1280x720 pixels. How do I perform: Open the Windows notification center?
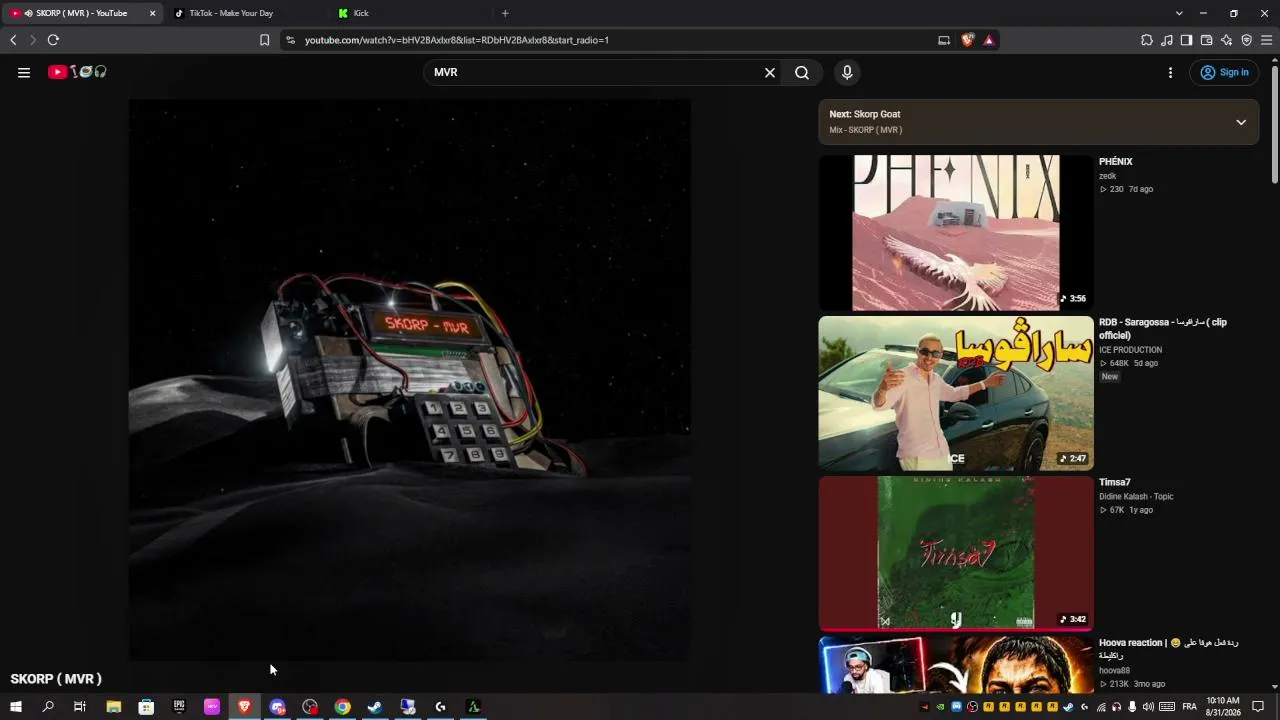[x=1258, y=707]
